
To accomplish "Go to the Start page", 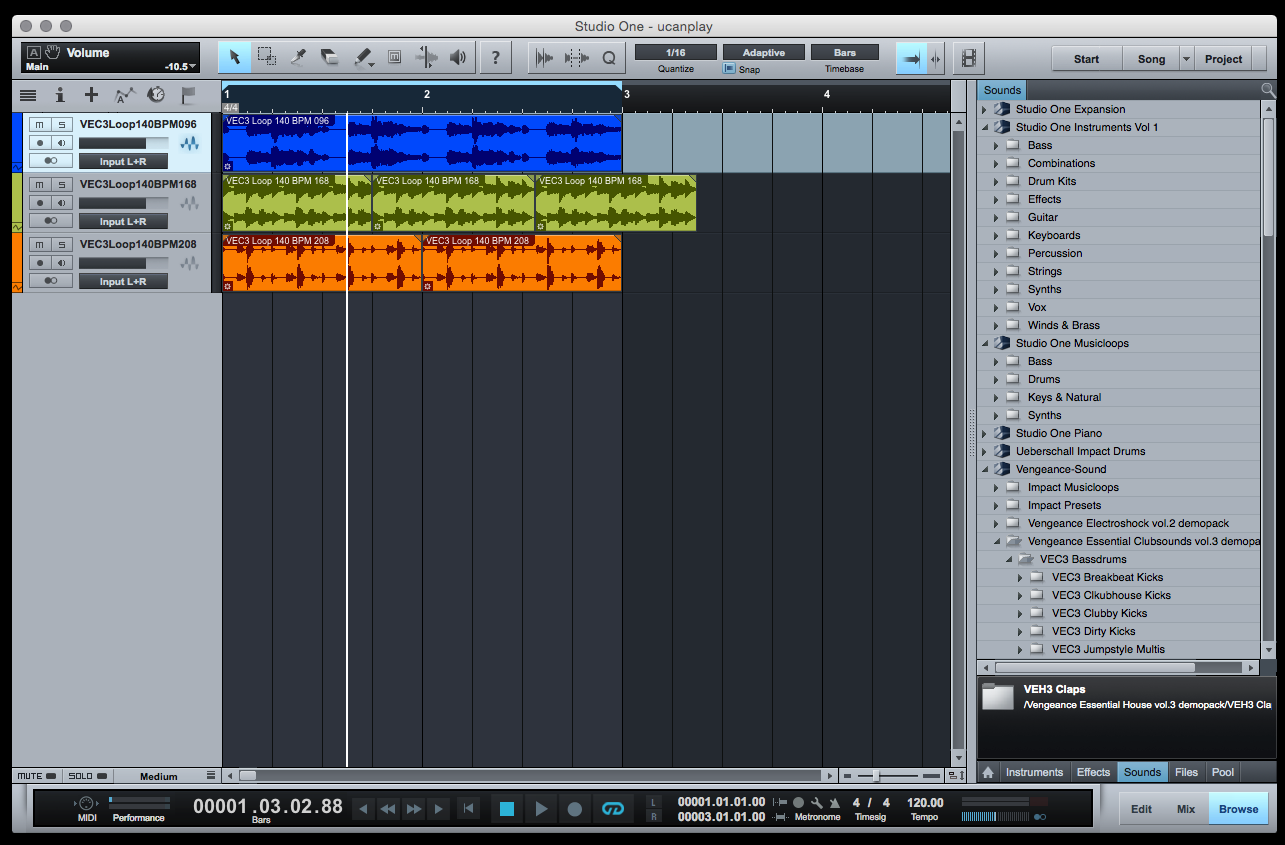I will (x=1087, y=59).
